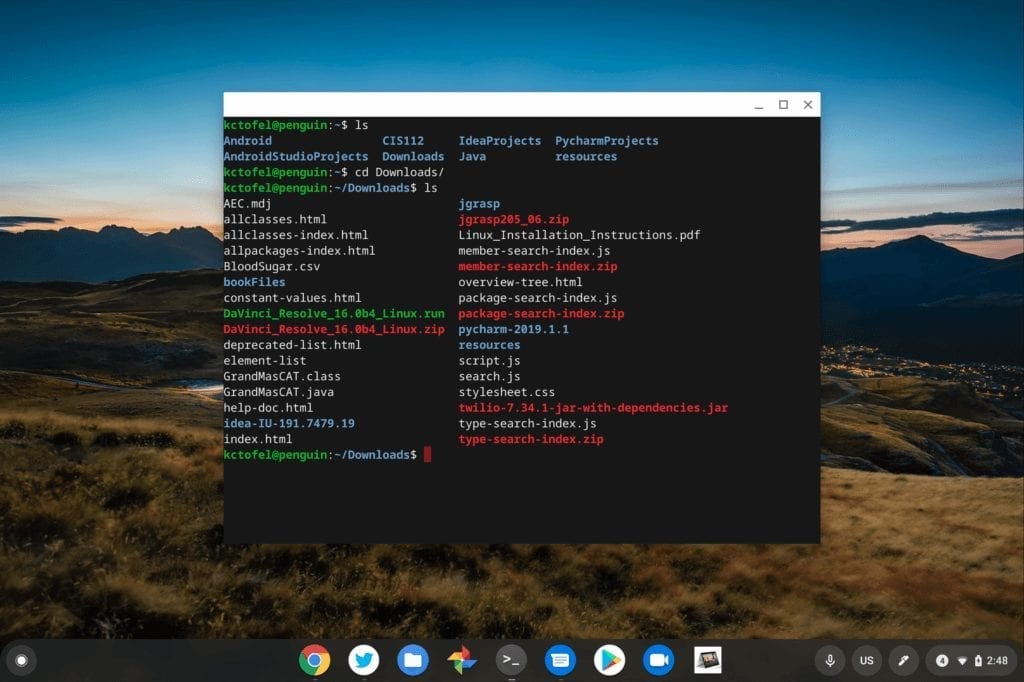Launch Google Photos pinwheel icon
1024x682 pixels.
462,660
